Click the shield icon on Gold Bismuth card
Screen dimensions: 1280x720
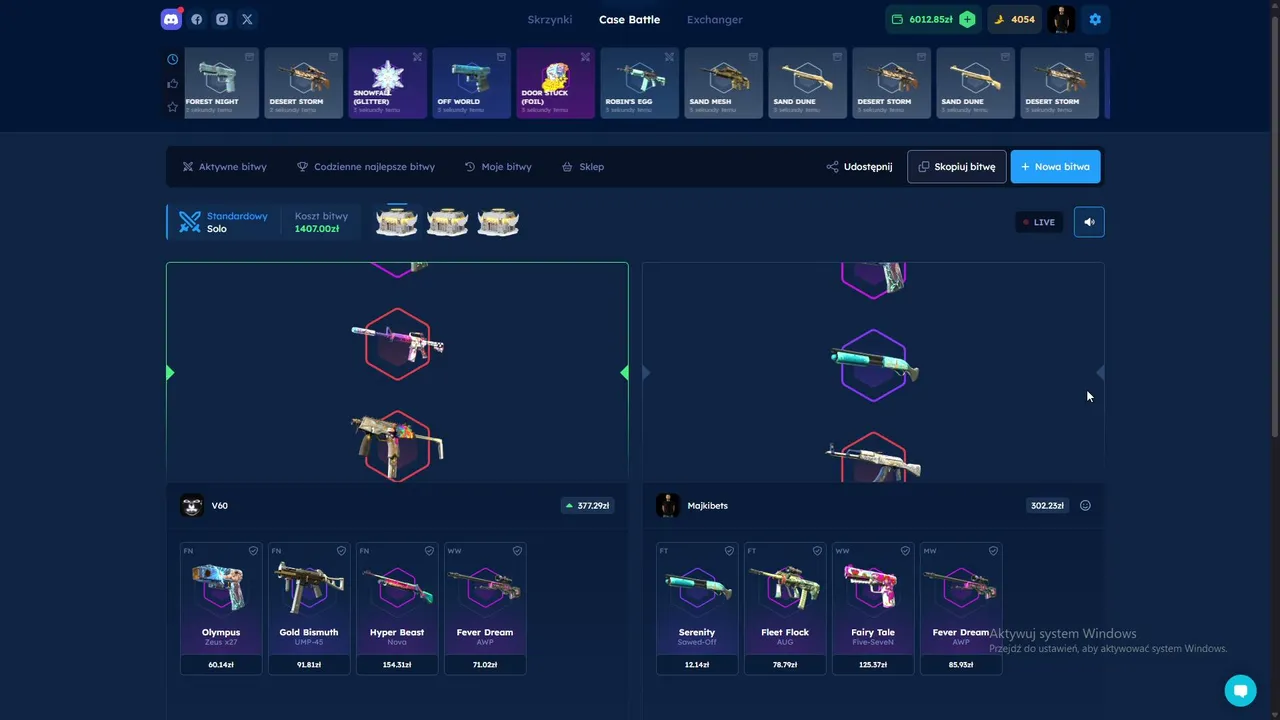(341, 551)
